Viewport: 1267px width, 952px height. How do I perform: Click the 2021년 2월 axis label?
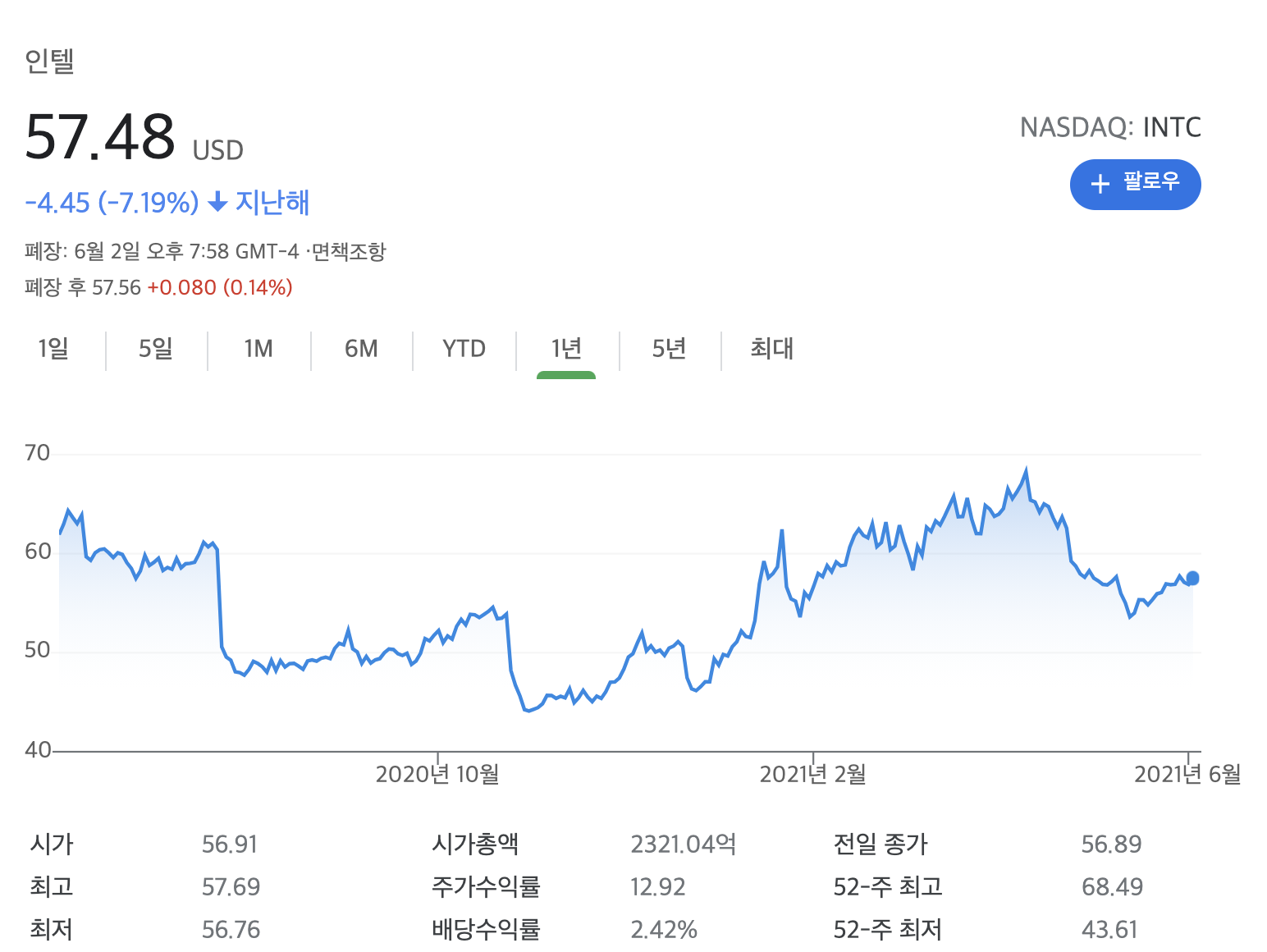click(813, 774)
